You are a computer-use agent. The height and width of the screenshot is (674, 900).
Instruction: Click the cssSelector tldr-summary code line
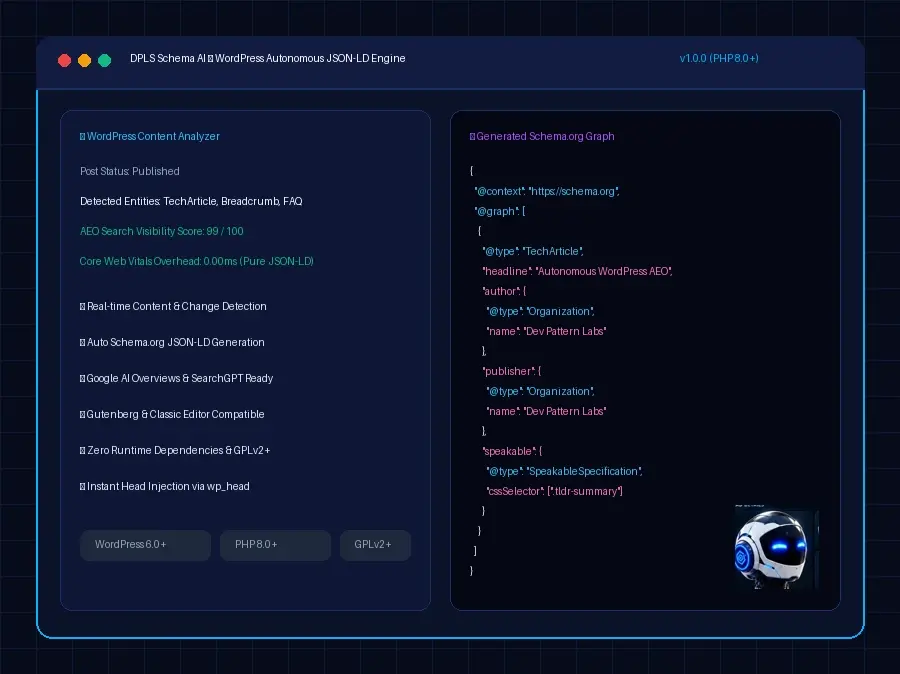pos(554,491)
